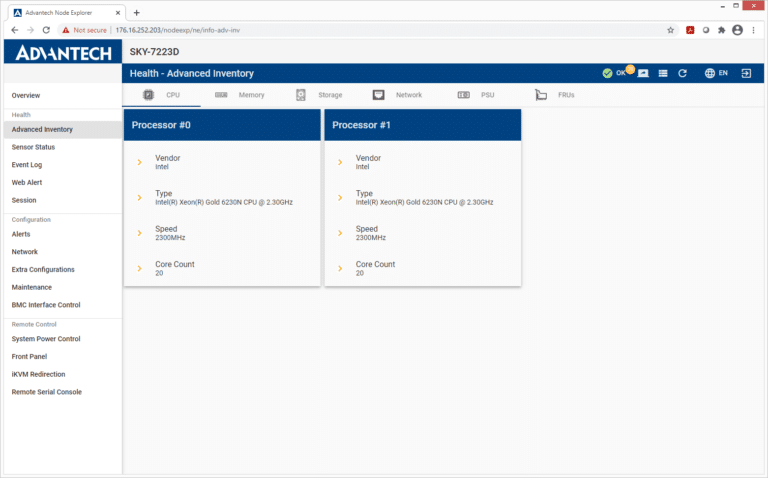Click the orange notification badge near OK
Image resolution: width=768 pixels, height=478 pixels.
pos(630,69)
